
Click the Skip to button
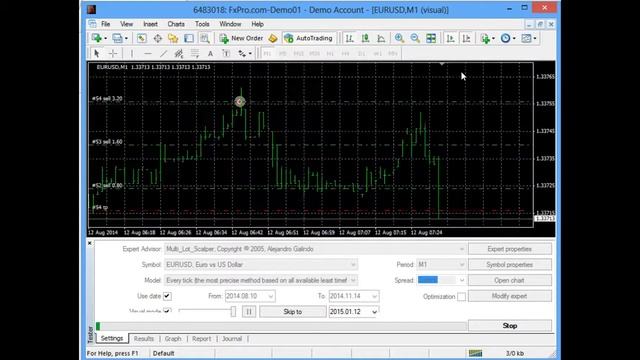tap(293, 312)
